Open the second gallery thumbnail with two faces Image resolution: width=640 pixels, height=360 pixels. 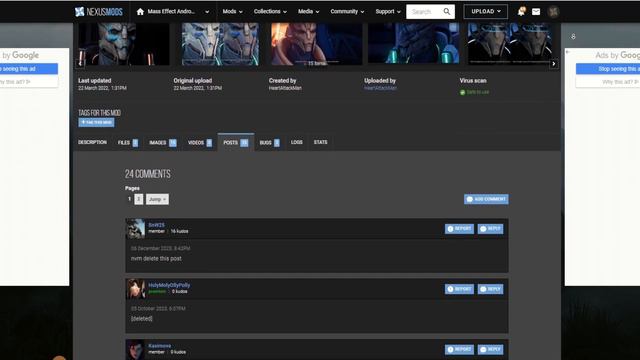[x=220, y=44]
